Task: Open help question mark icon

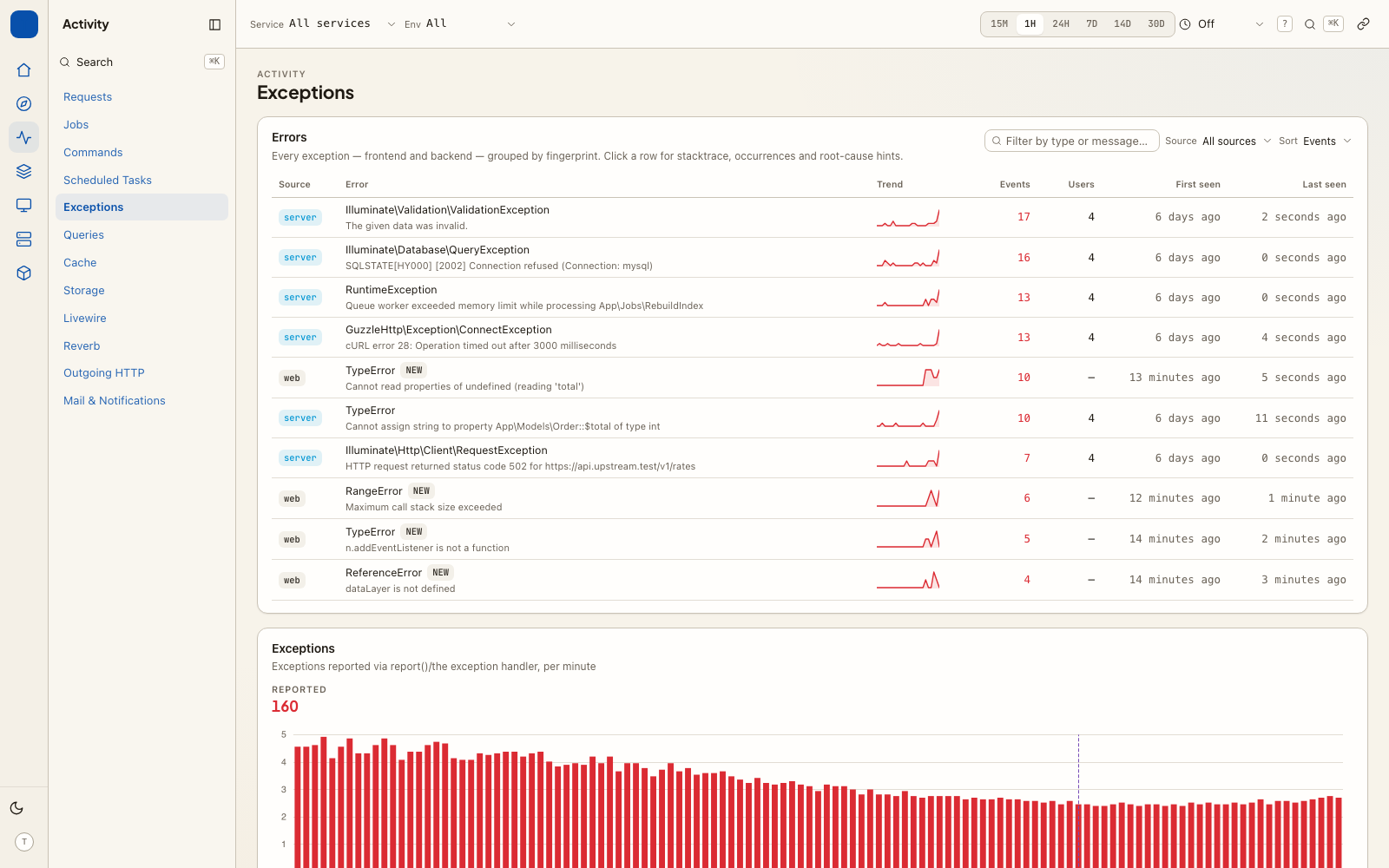Action: point(1285,24)
